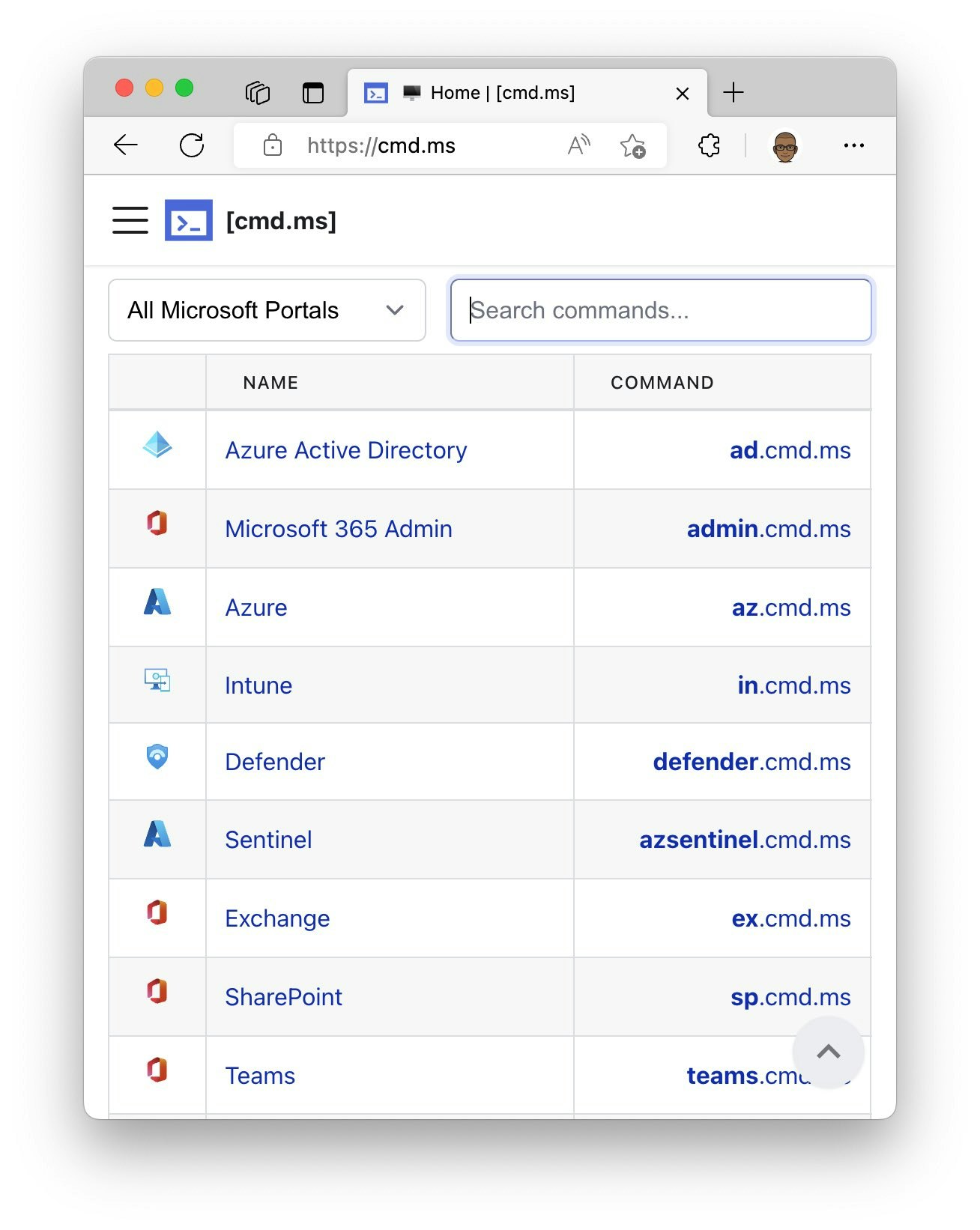The width and height of the screenshot is (980, 1230).
Task: Click the Teams row Office icon
Action: tap(157, 1070)
